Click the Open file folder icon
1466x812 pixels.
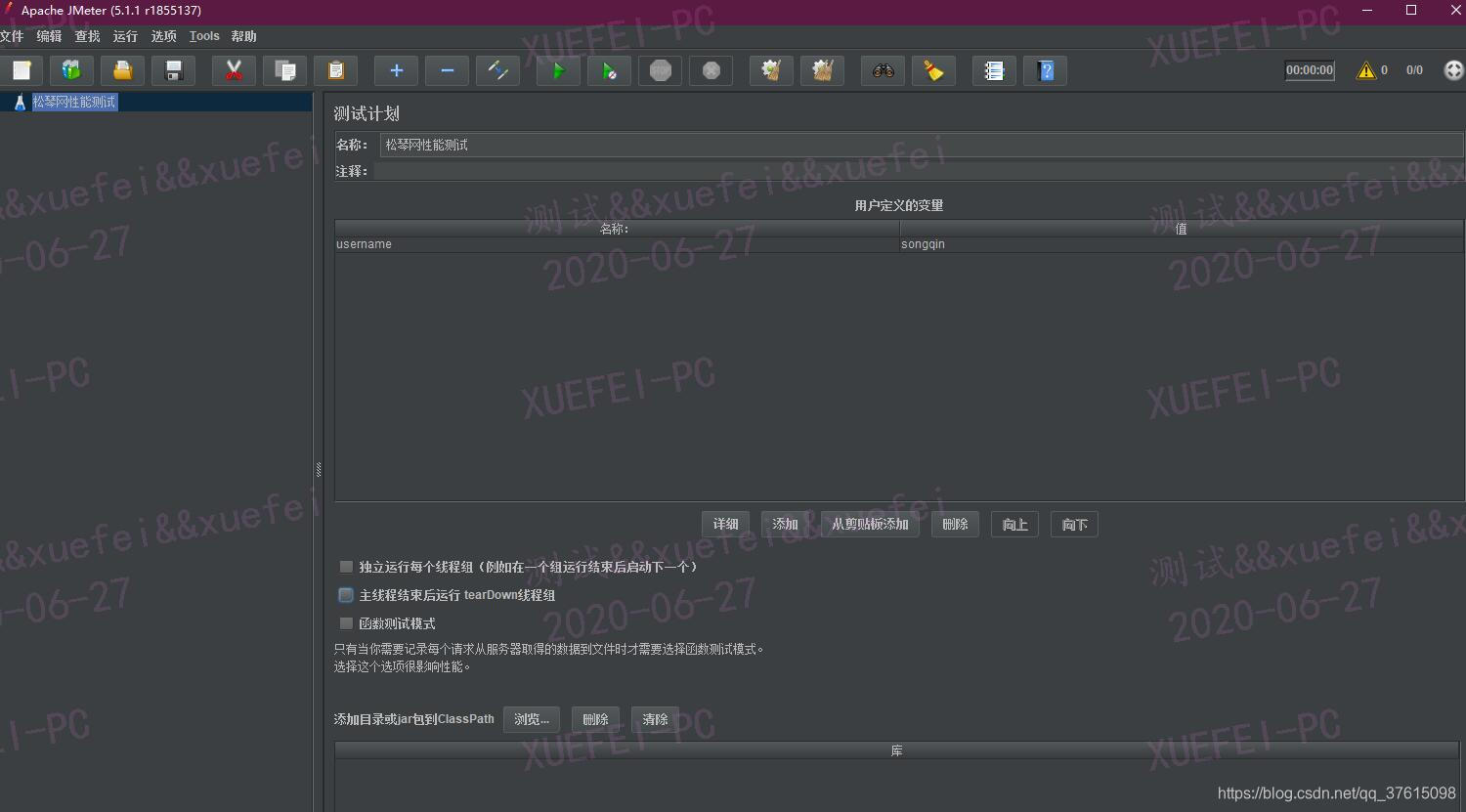[x=122, y=70]
